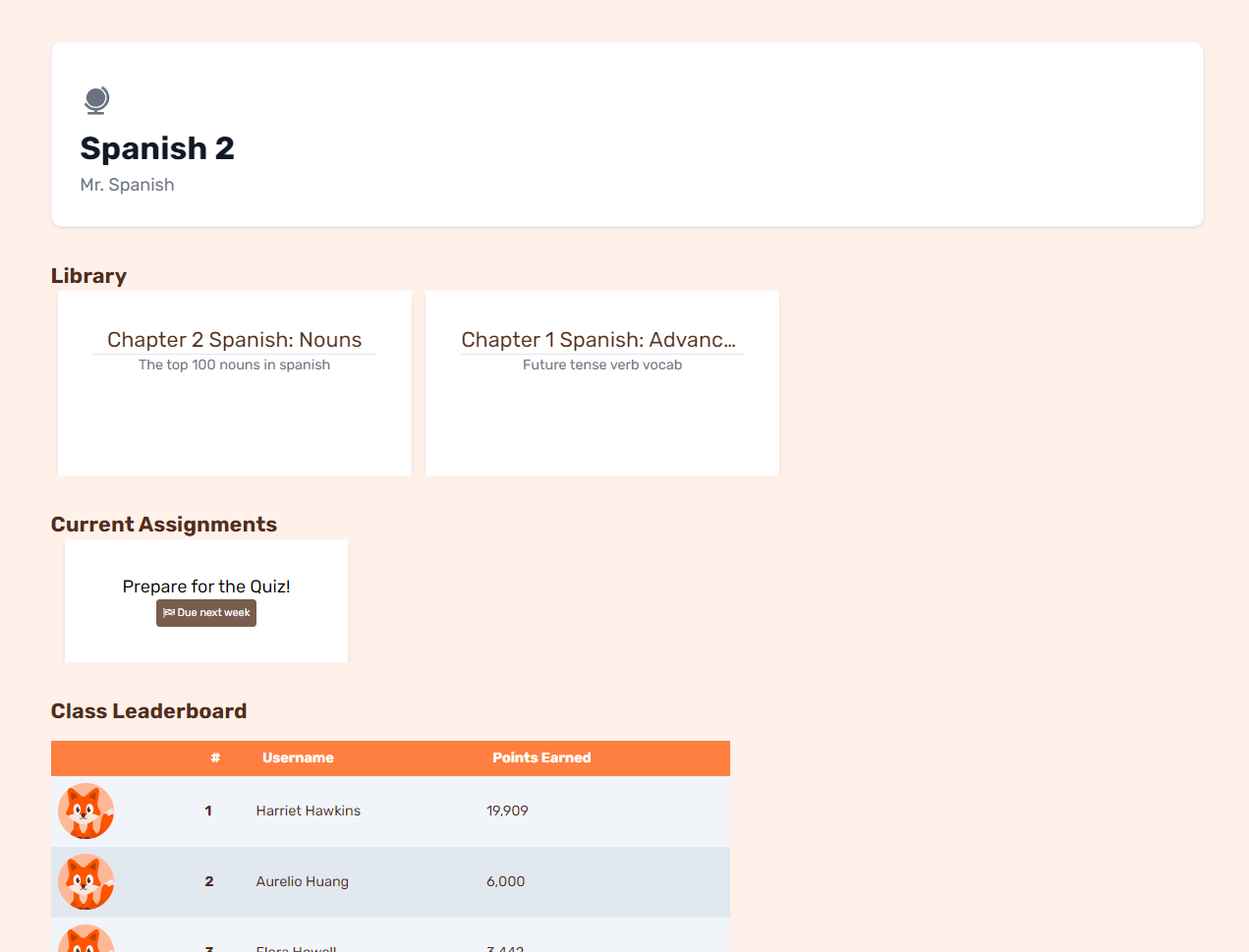
Task: Open Chapter 2 Spanish: Nouns set
Action: coord(234,340)
